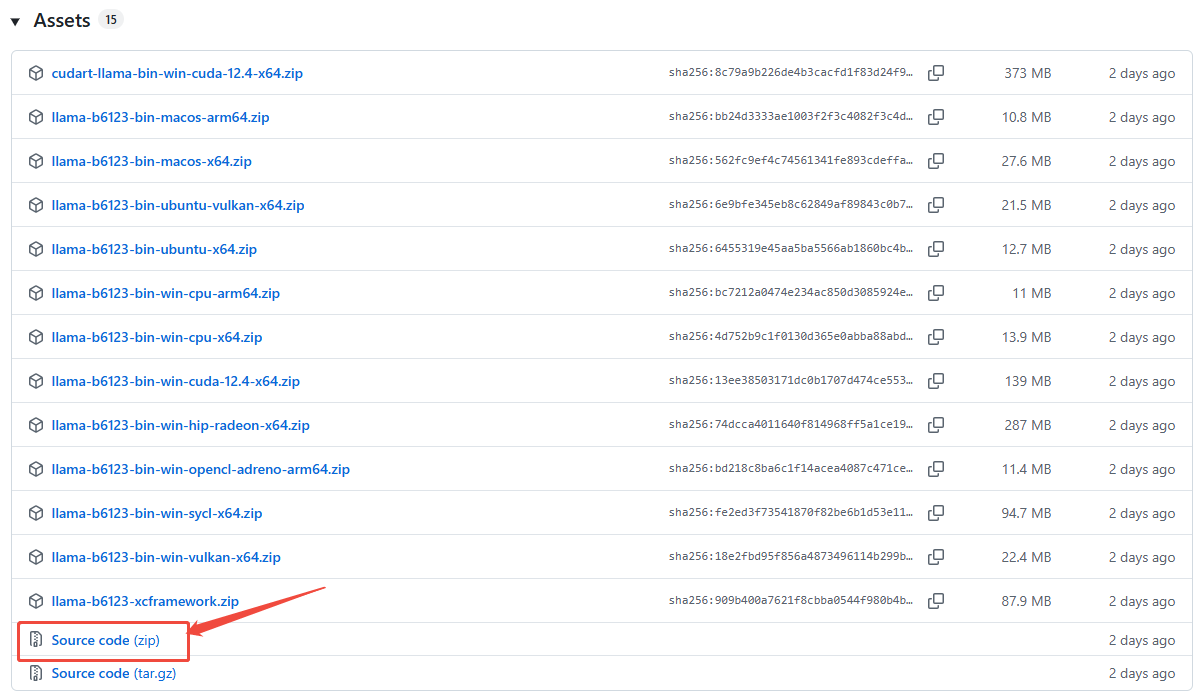Copy sha256 of llama-b6123-xcframework.zip

[x=936, y=602]
